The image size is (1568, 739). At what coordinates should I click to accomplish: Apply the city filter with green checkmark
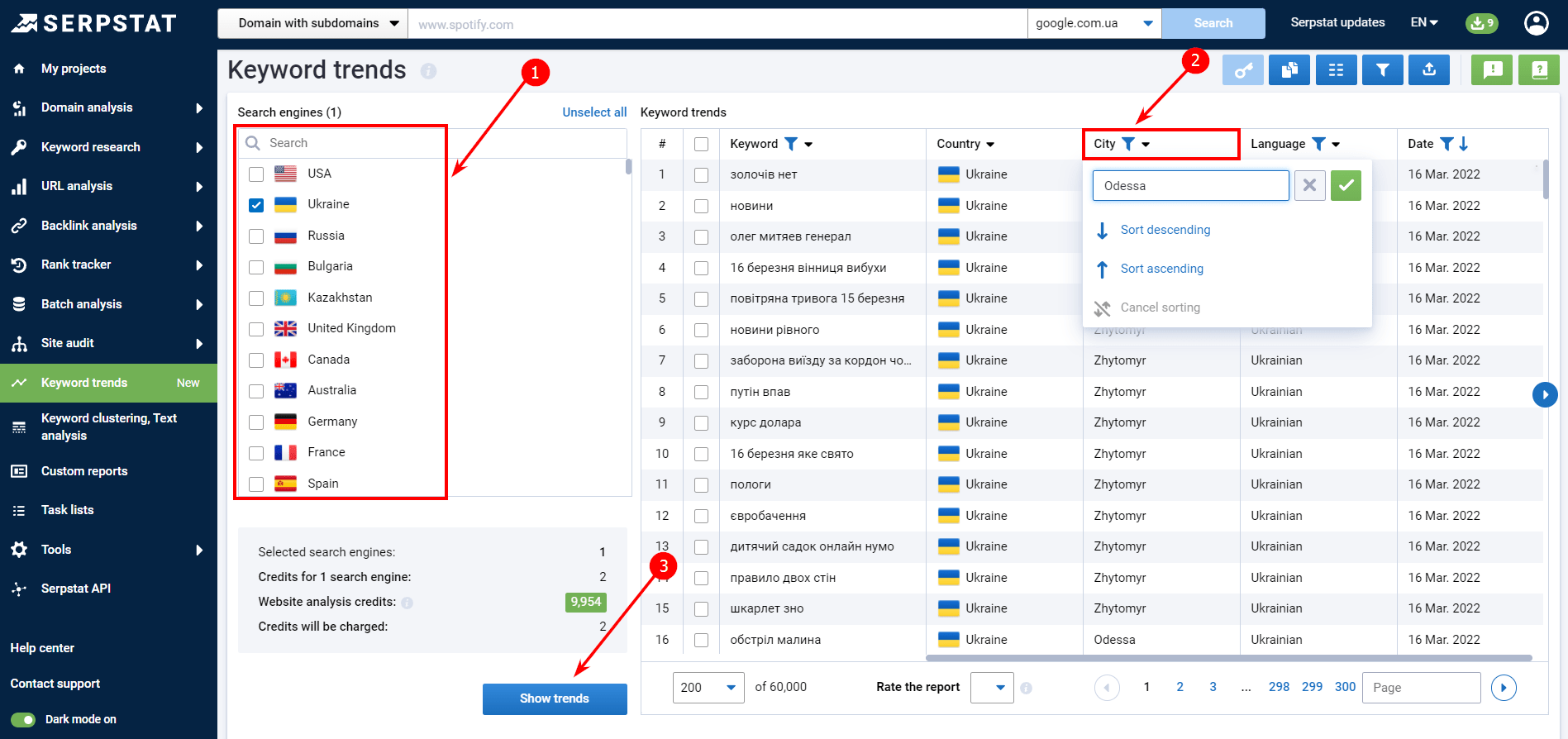pos(1346,185)
